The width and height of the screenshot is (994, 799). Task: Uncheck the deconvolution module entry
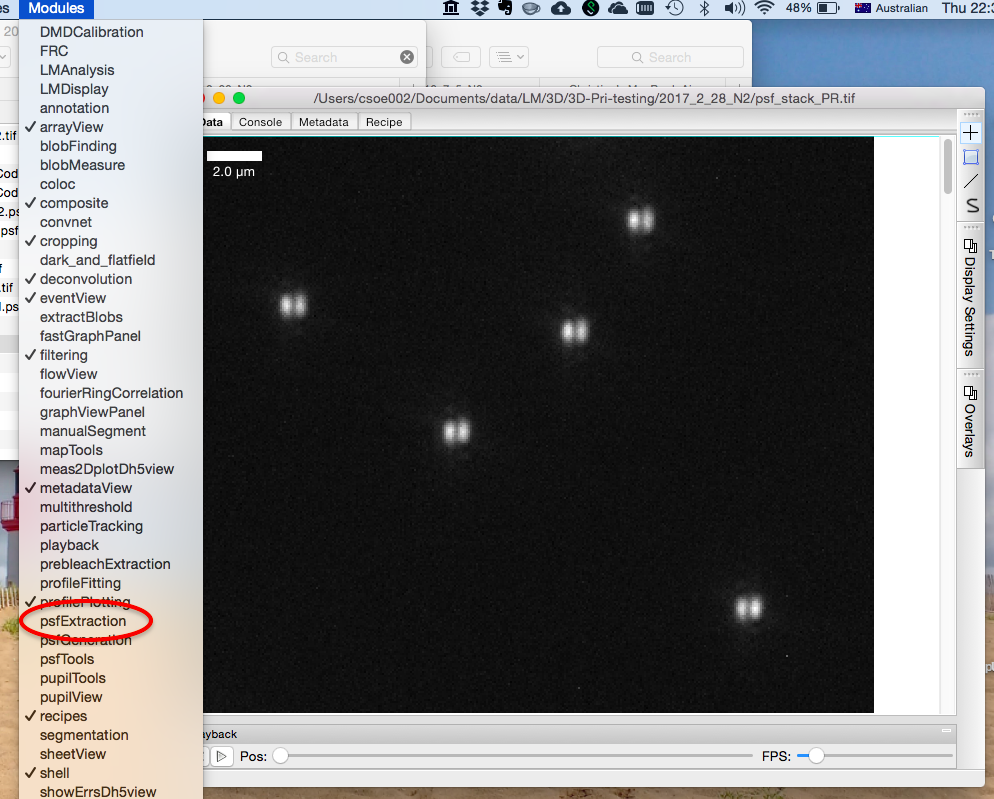pos(85,279)
